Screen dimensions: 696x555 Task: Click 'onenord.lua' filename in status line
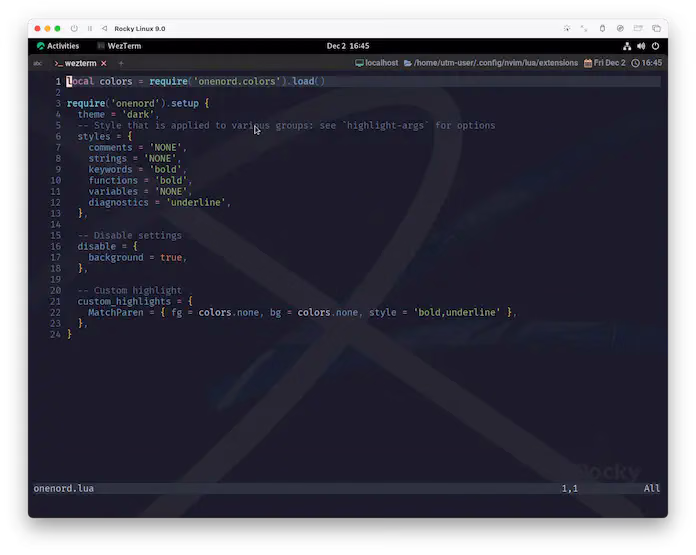(63, 488)
